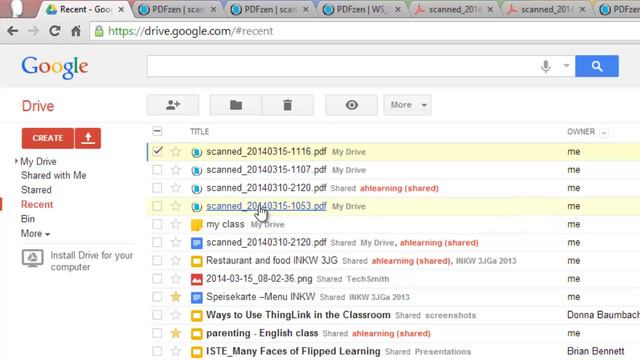Click the TITLE column header
Image resolution: width=640 pixels, height=360 pixels.
199,131
